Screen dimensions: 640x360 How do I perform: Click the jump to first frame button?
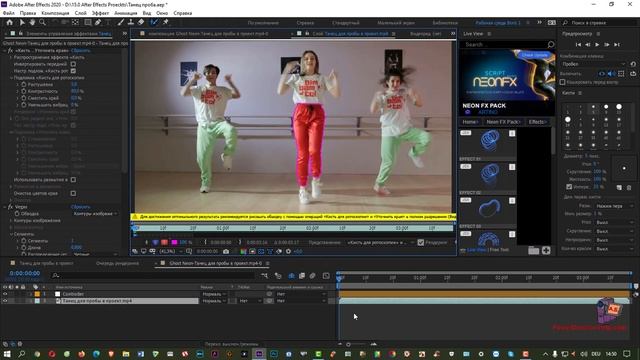coord(578,44)
